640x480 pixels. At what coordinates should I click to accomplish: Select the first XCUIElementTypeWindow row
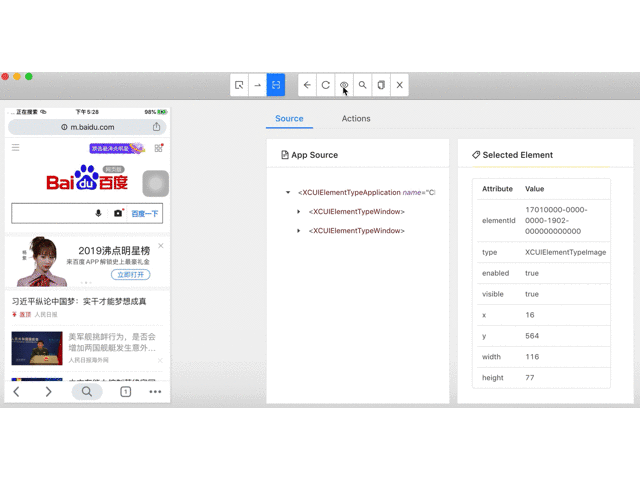pyautogui.click(x=357, y=211)
